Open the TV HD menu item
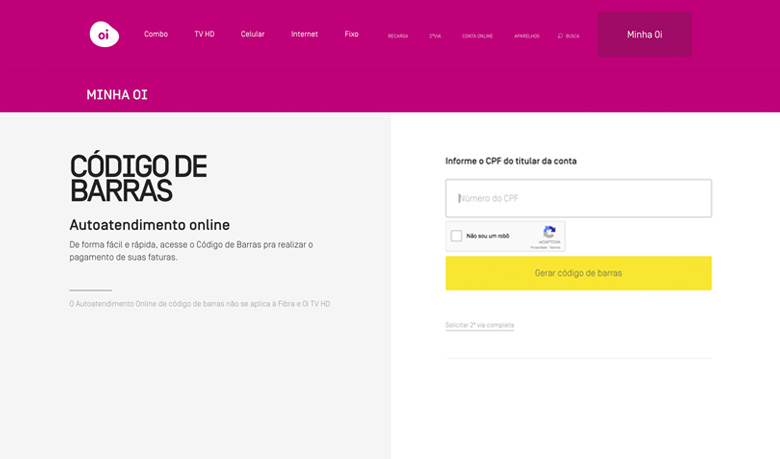The width and height of the screenshot is (780, 459). (204, 34)
